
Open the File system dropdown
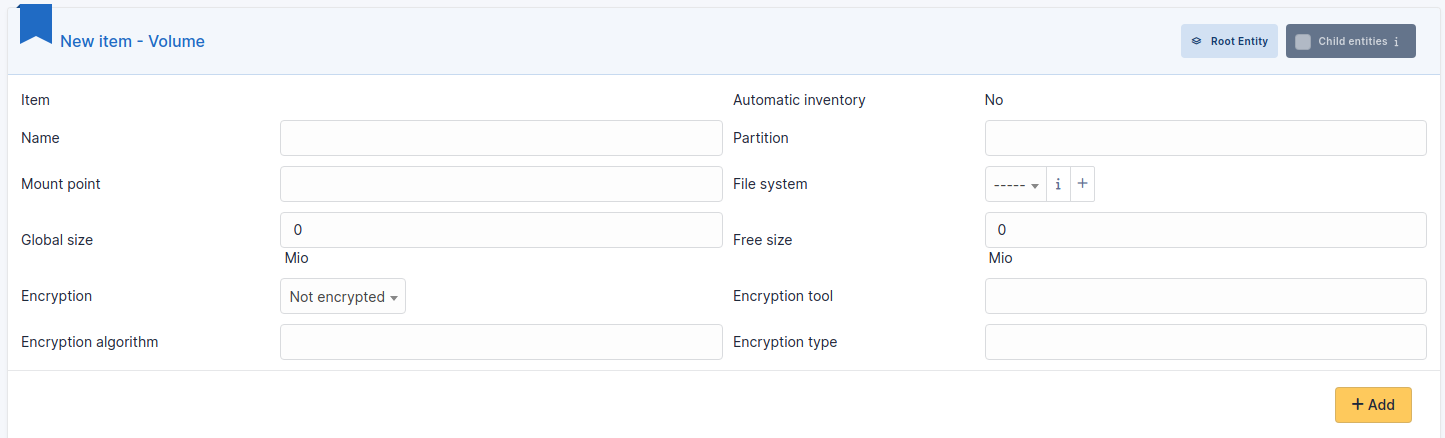tap(1016, 184)
